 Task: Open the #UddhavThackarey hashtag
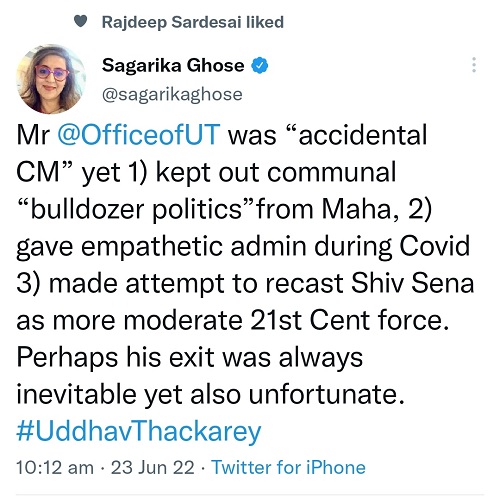(x=139, y=430)
